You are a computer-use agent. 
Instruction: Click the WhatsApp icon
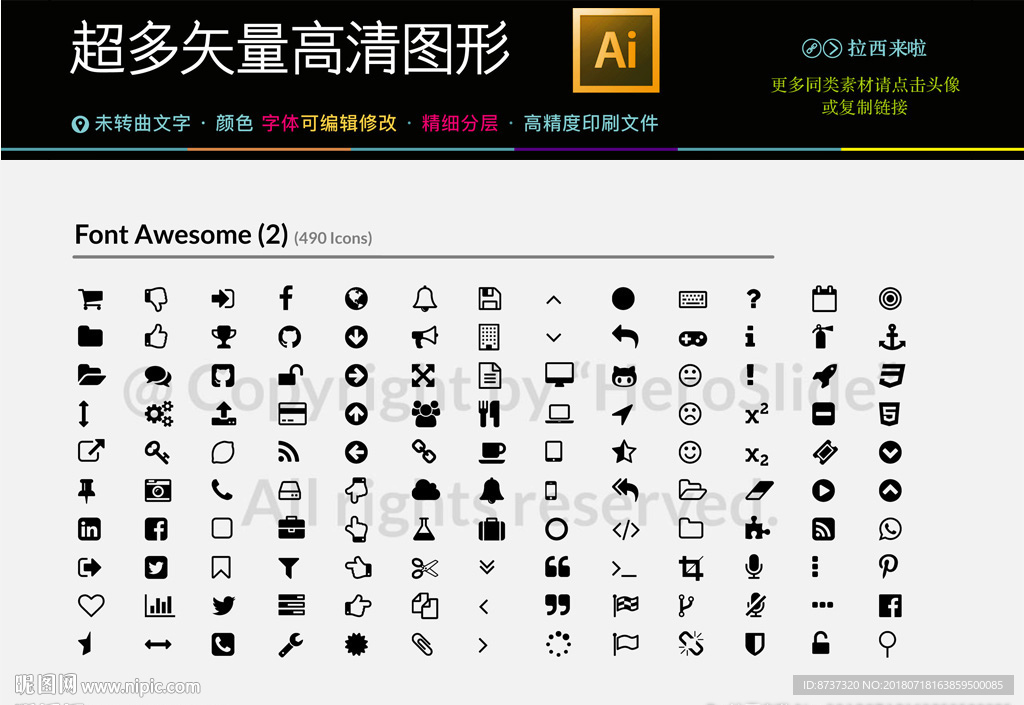[x=890, y=529]
